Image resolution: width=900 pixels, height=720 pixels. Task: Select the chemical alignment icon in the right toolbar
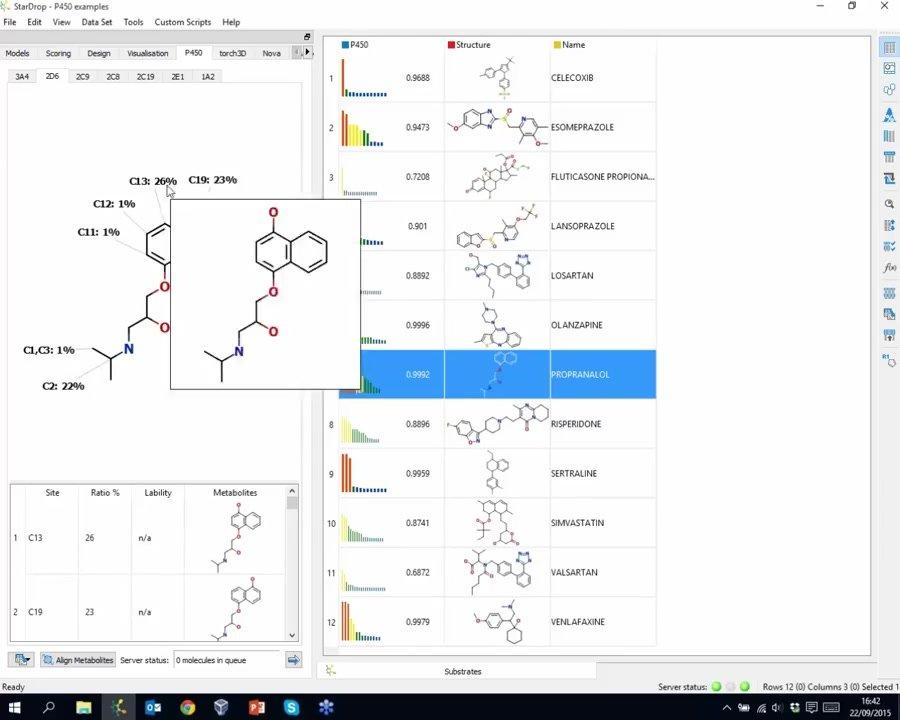coord(888,114)
